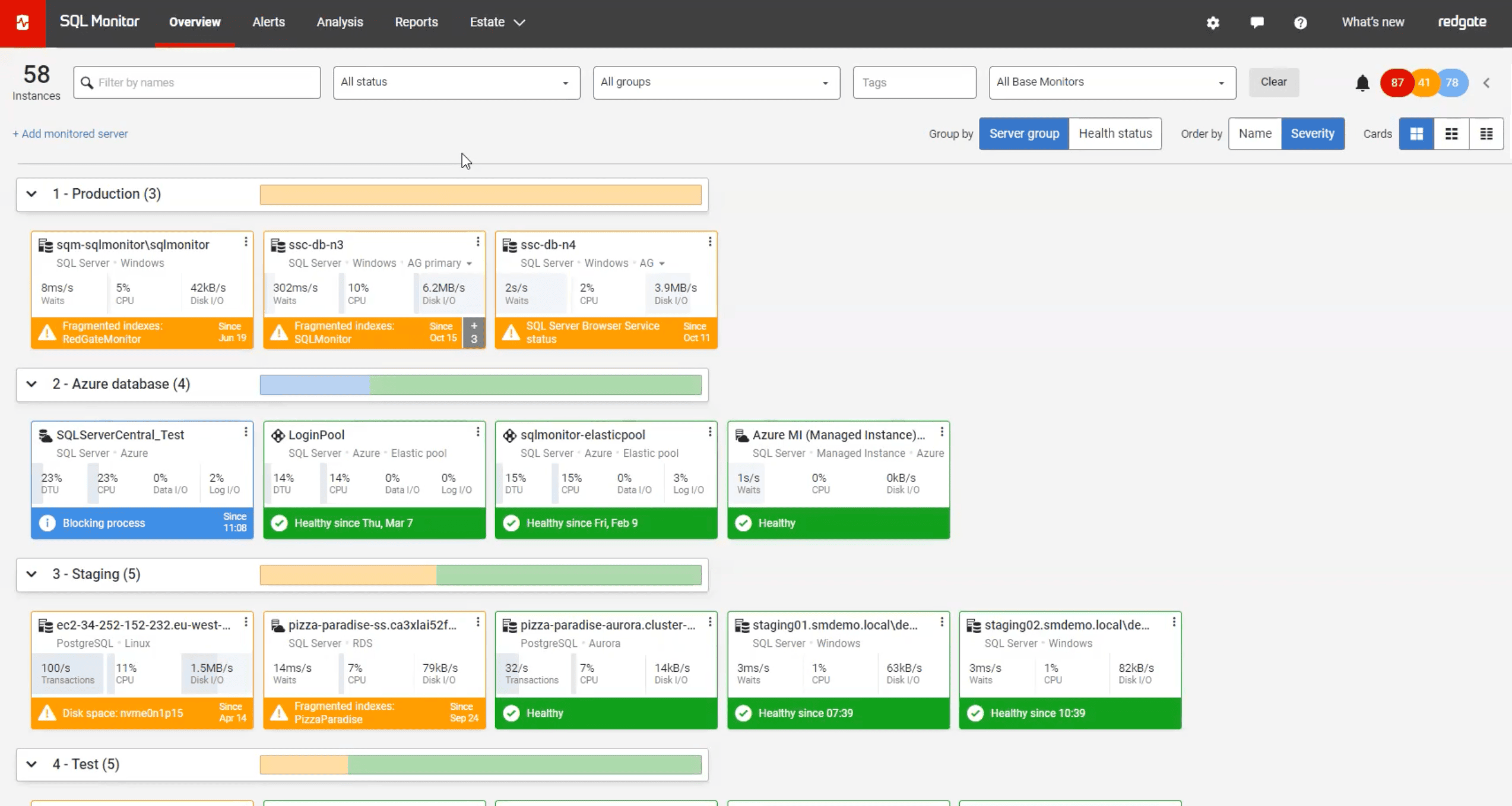This screenshot has height=806, width=1512.
Task: Click the alerts bell icon
Action: (1362, 83)
